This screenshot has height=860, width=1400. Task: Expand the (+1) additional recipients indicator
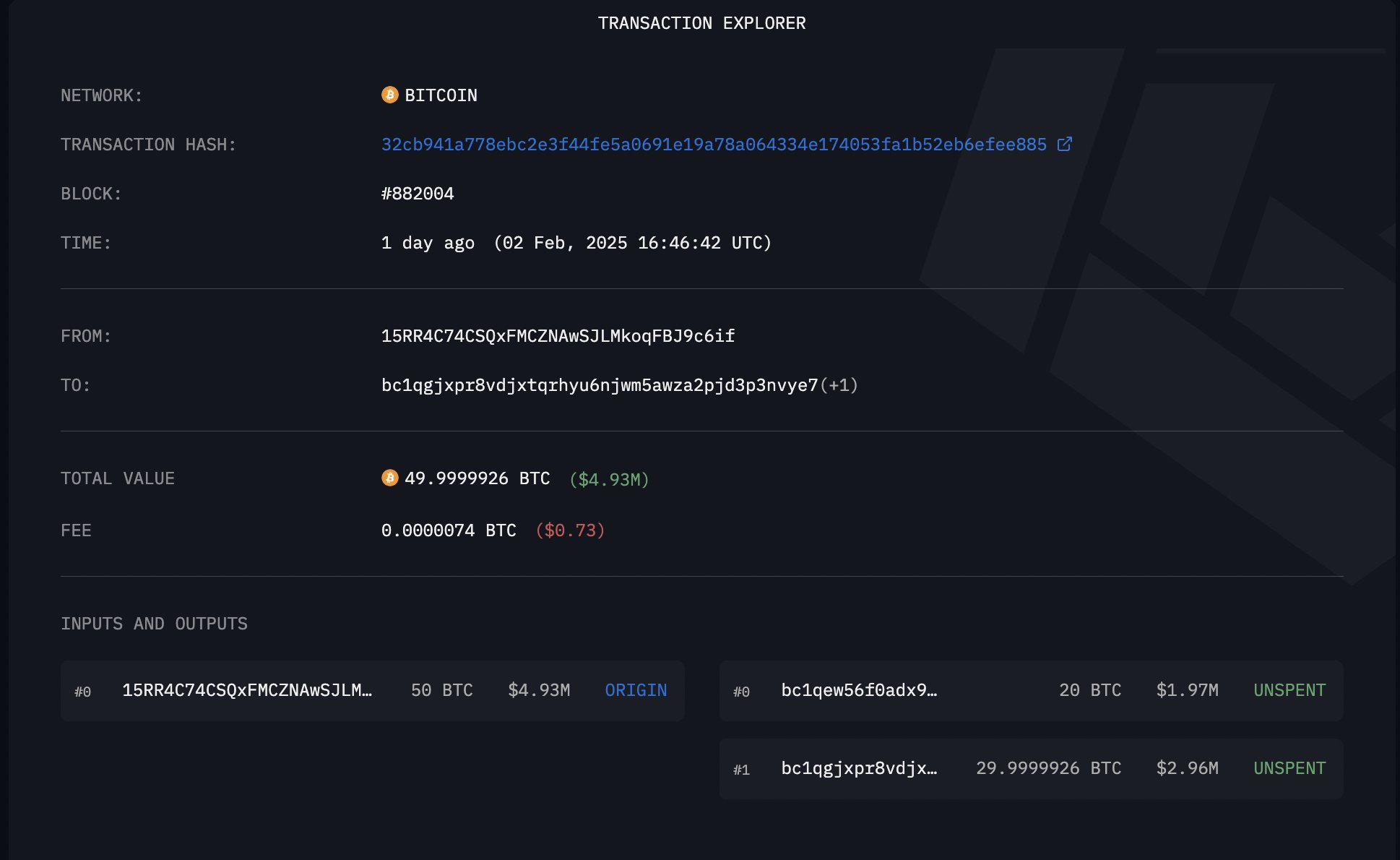click(839, 385)
